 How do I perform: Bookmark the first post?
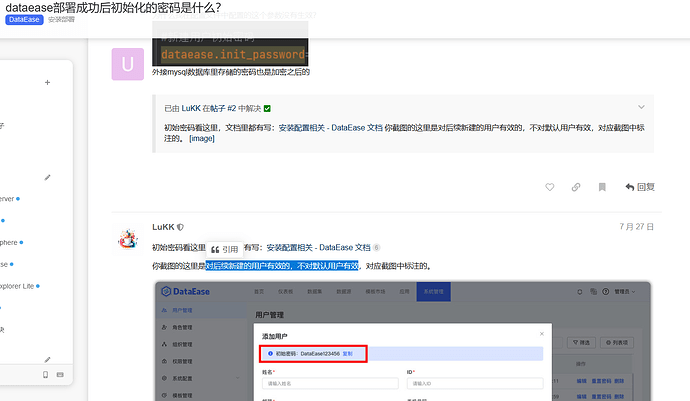click(602, 187)
